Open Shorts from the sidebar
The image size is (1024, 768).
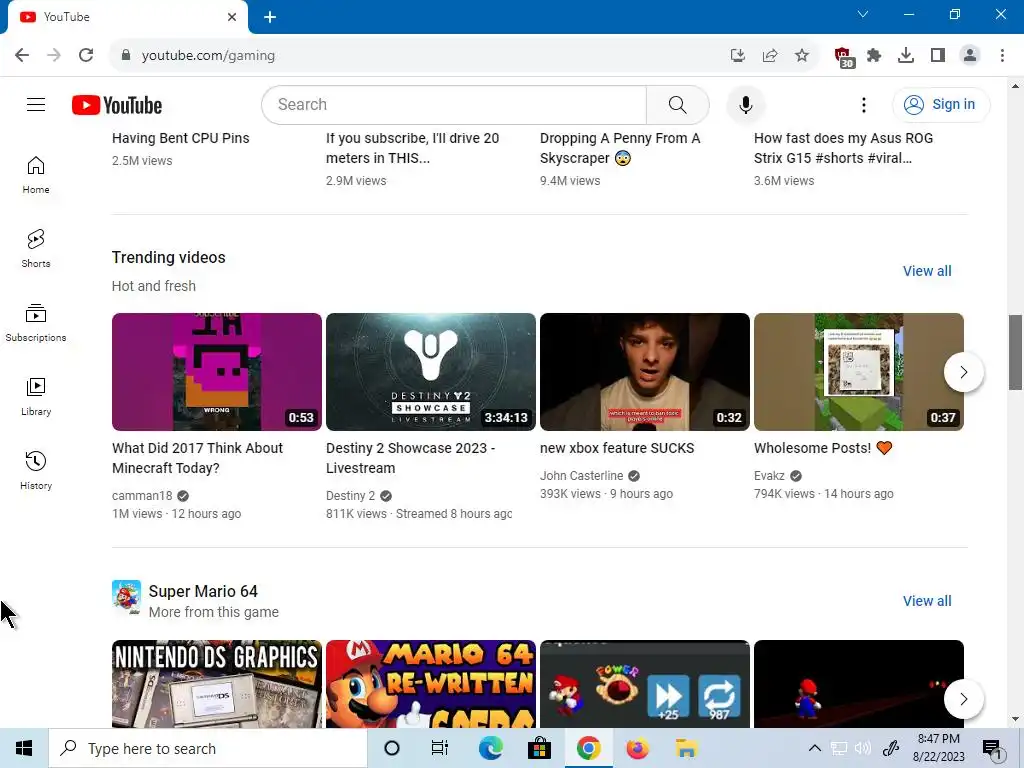click(x=36, y=249)
